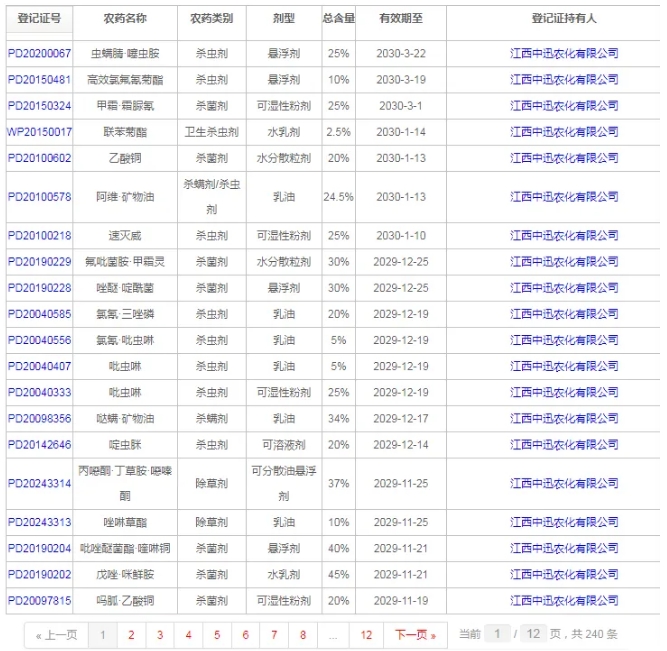Open registration WP20150017 link
The height and width of the screenshot is (651, 667).
40,132
